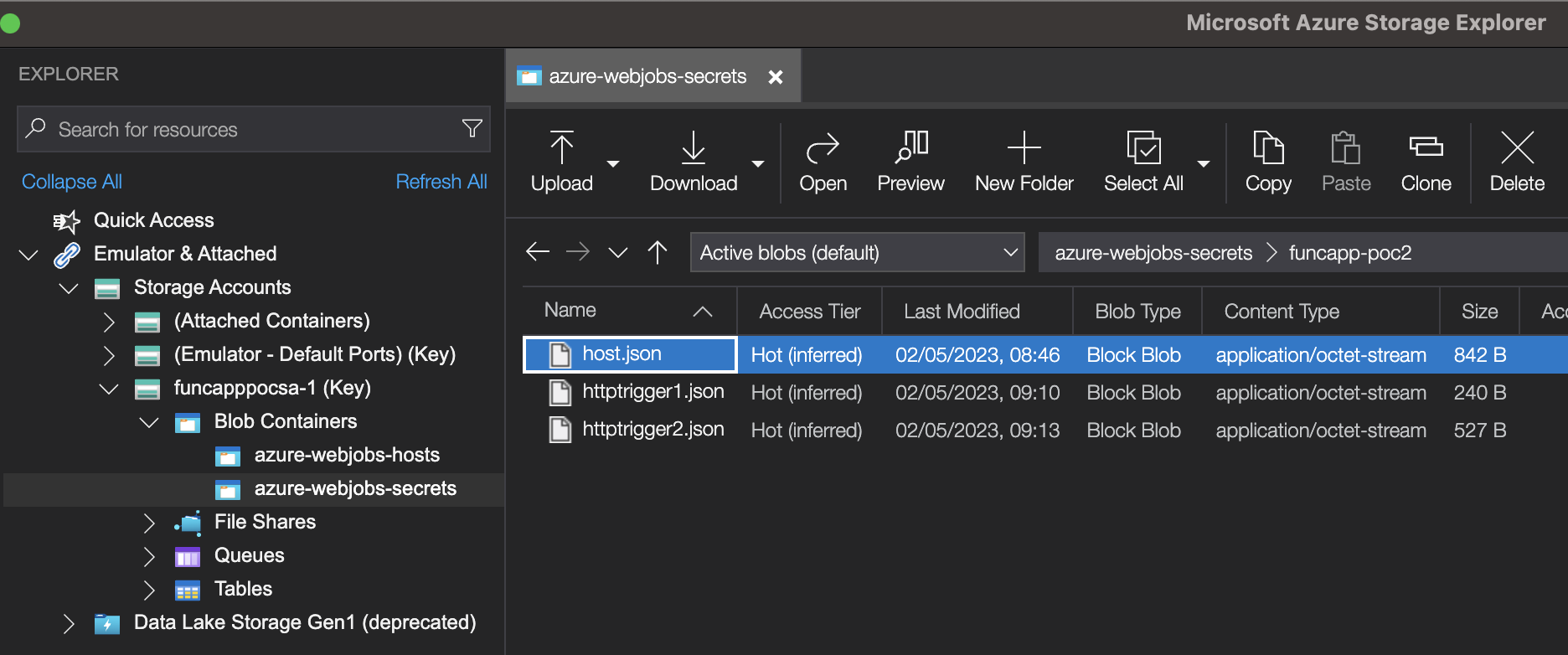This screenshot has height=655, width=1568.
Task: Click the Refresh All link
Action: 441,182
